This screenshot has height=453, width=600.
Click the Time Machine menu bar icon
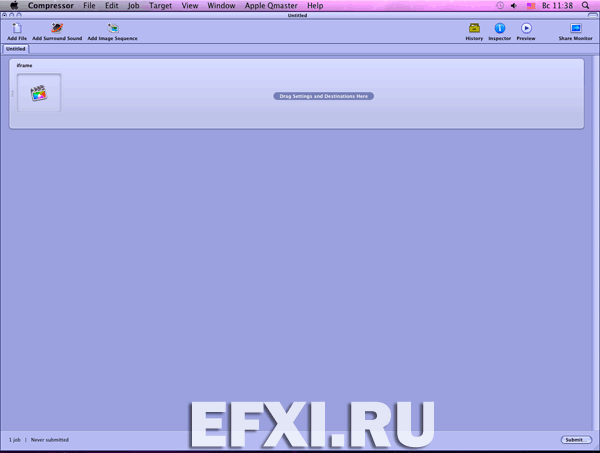(500, 5)
